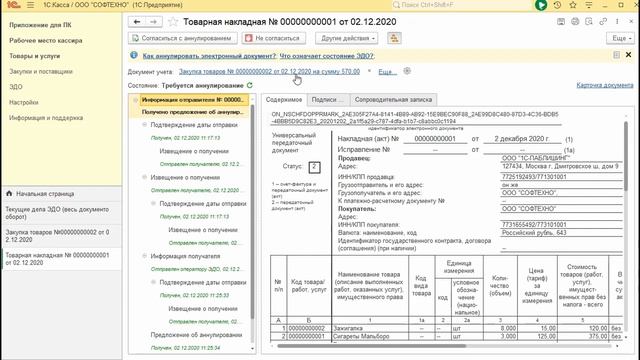Click the Сигареты Мальборо table cell
640x360 pixels.
coord(370,336)
